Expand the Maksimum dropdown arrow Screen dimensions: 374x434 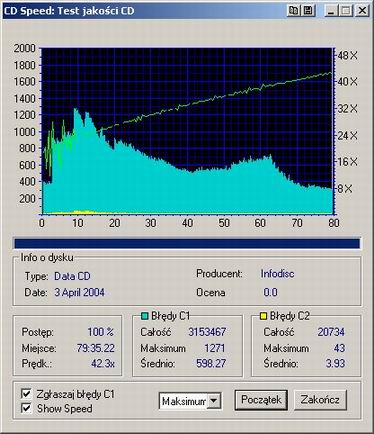pyautogui.click(x=214, y=401)
